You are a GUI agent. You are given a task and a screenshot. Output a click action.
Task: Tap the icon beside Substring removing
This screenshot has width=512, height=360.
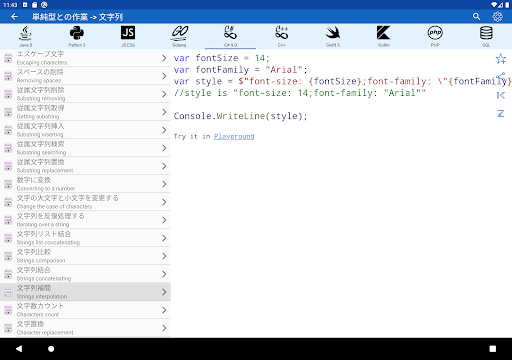(x=8, y=94)
